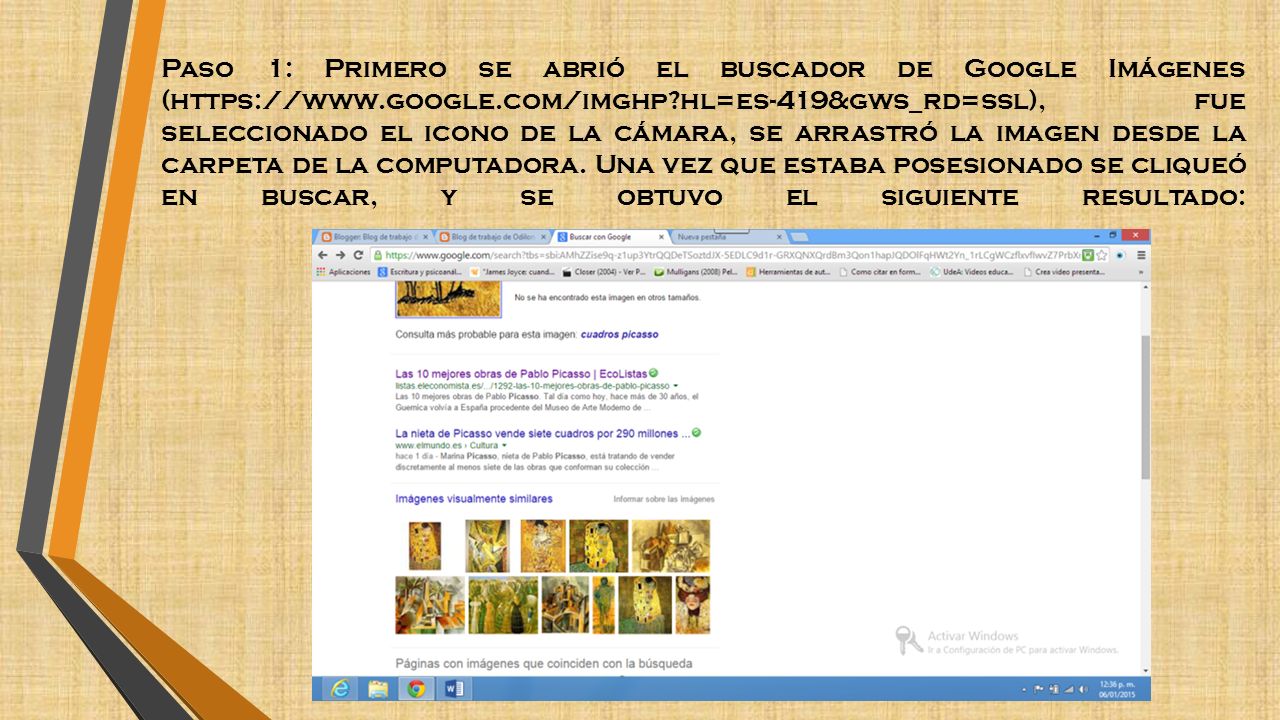Click the Páginas con imágenes que coinciden heading

(544, 663)
